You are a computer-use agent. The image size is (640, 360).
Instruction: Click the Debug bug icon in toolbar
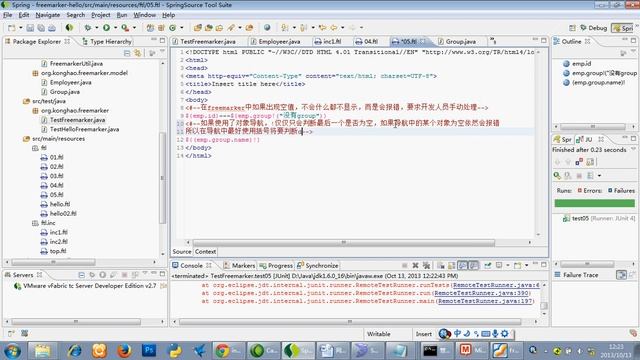[x=87, y=28]
